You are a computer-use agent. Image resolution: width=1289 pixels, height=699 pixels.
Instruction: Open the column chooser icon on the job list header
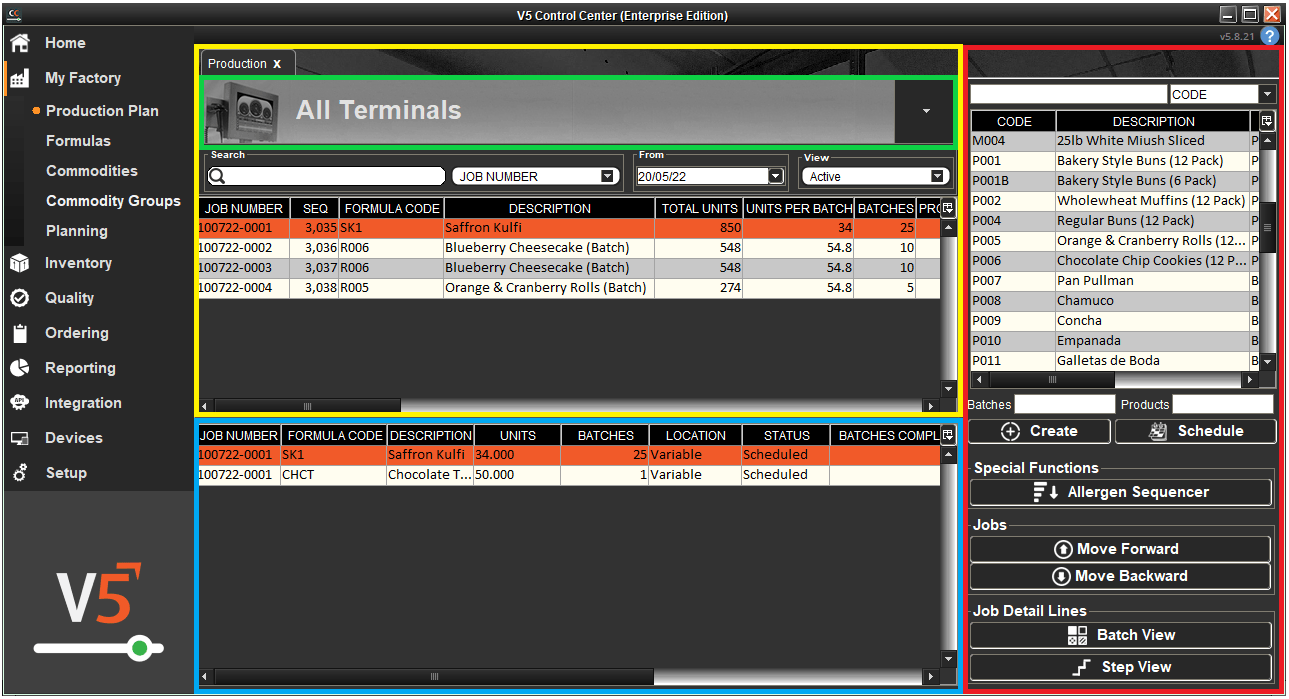947,208
